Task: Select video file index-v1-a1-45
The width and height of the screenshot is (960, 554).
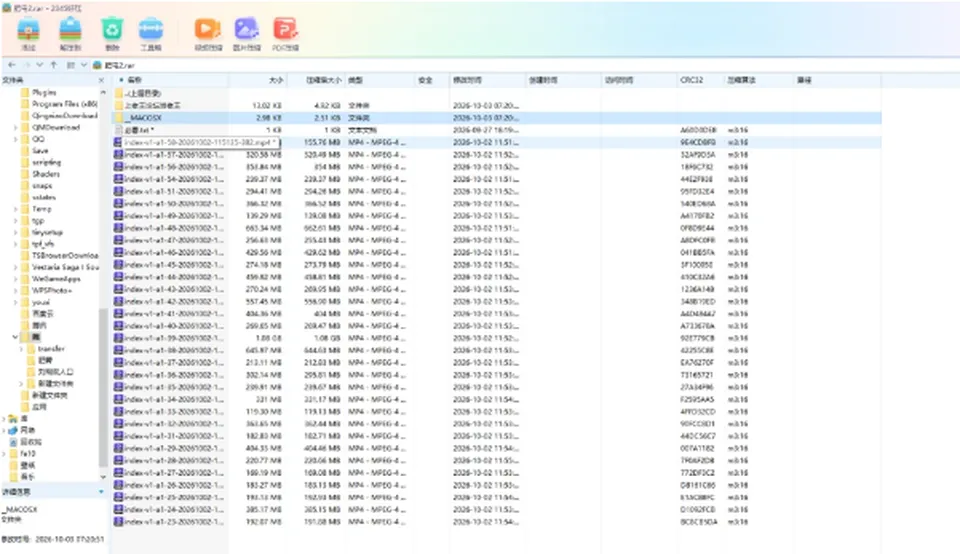Action: coord(497,264)
